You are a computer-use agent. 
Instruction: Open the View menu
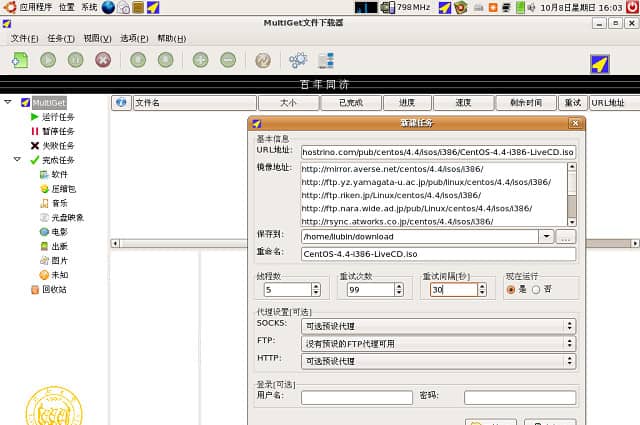(98, 38)
